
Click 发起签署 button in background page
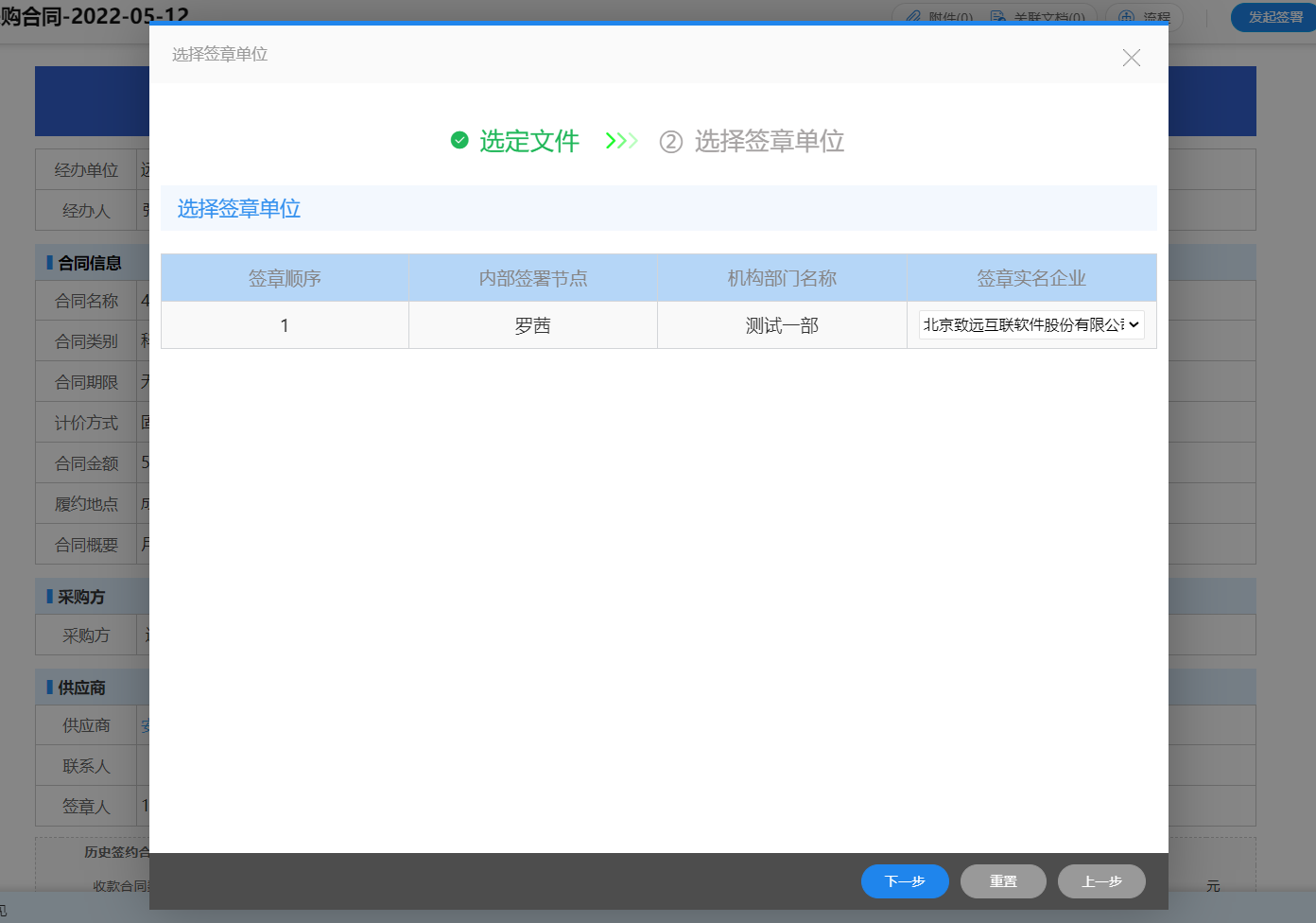tap(1275, 17)
